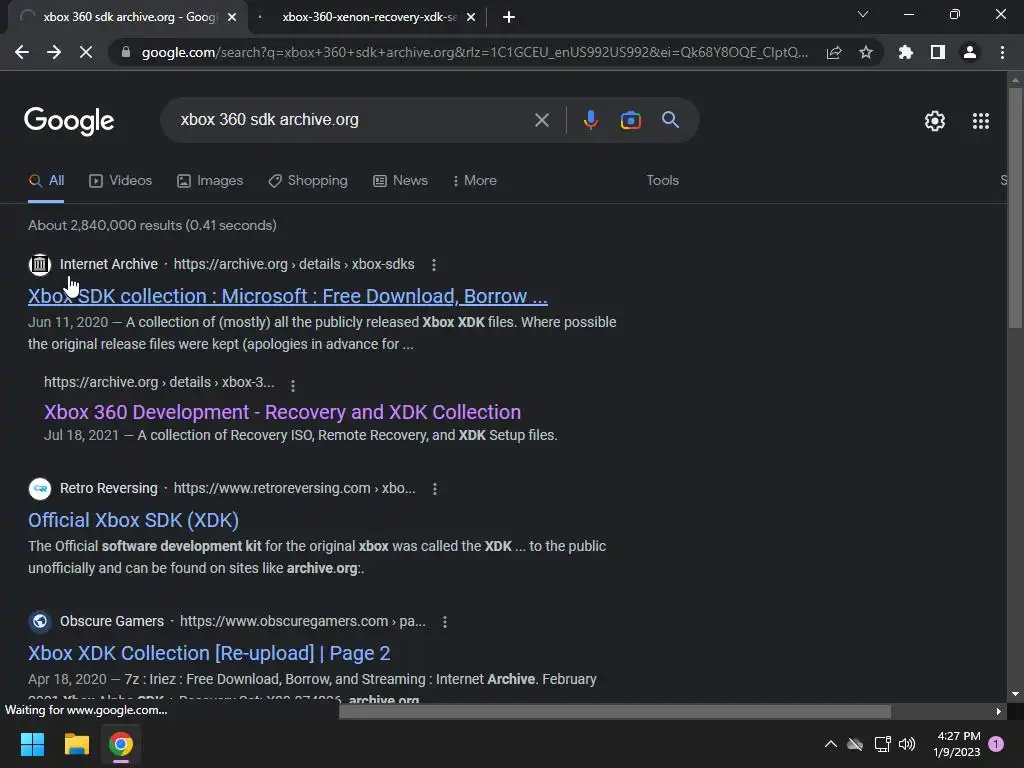Open more options for xbox-3... sub-result
Screen dimensions: 1024x768
click(293, 386)
